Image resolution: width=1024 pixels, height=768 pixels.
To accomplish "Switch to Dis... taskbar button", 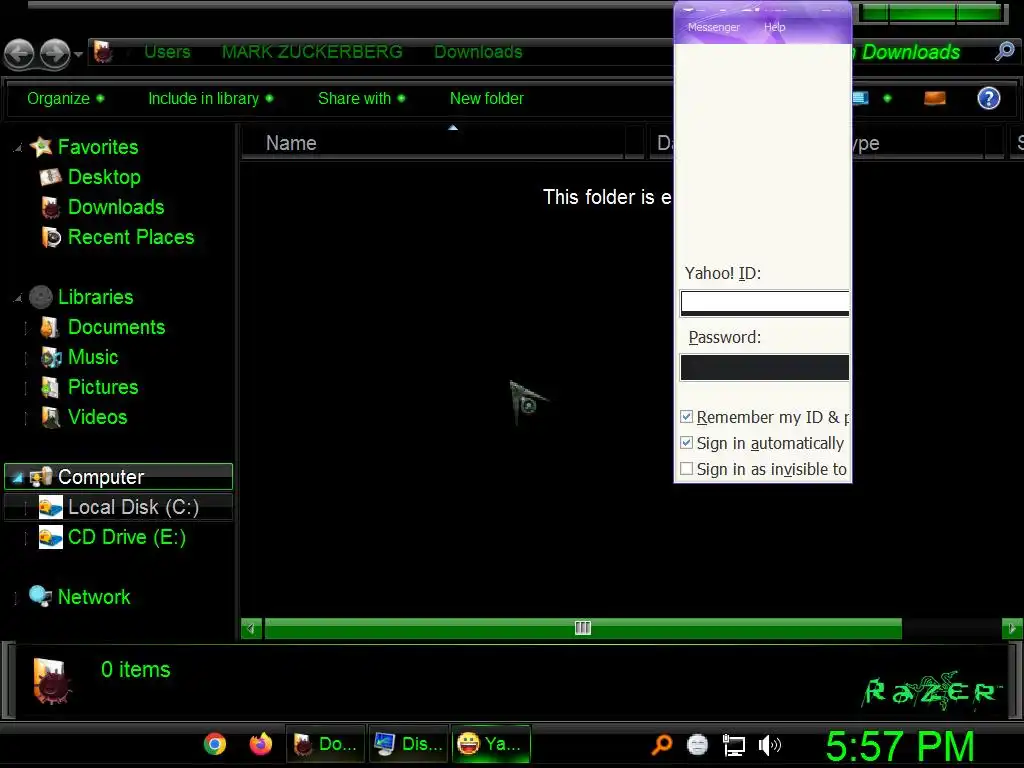I will pyautogui.click(x=408, y=744).
